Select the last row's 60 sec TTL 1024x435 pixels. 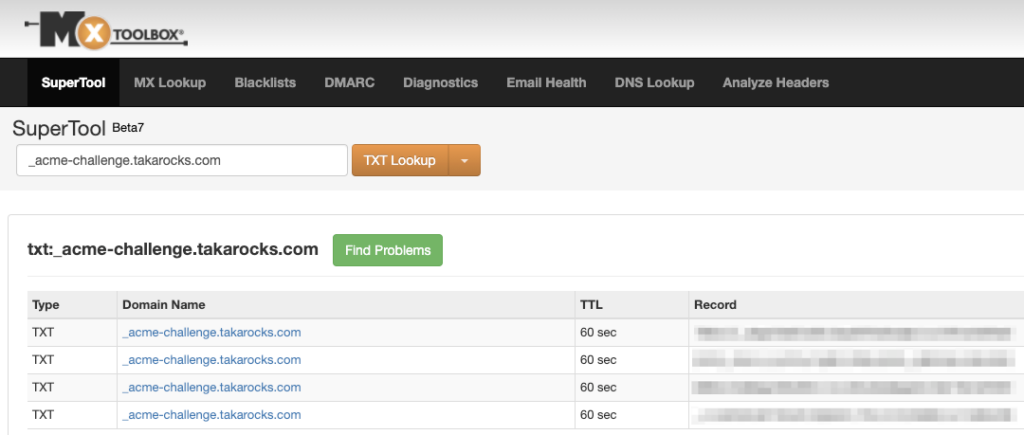coord(598,415)
